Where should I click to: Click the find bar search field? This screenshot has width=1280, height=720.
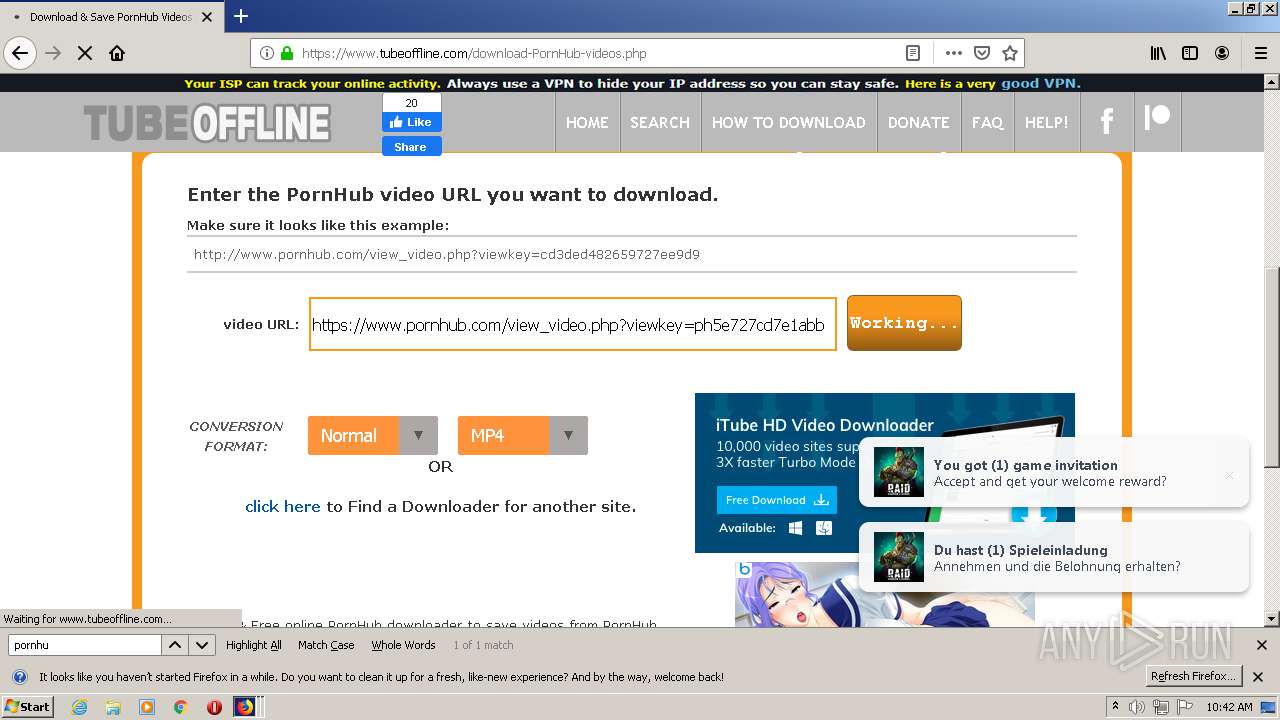[84, 645]
